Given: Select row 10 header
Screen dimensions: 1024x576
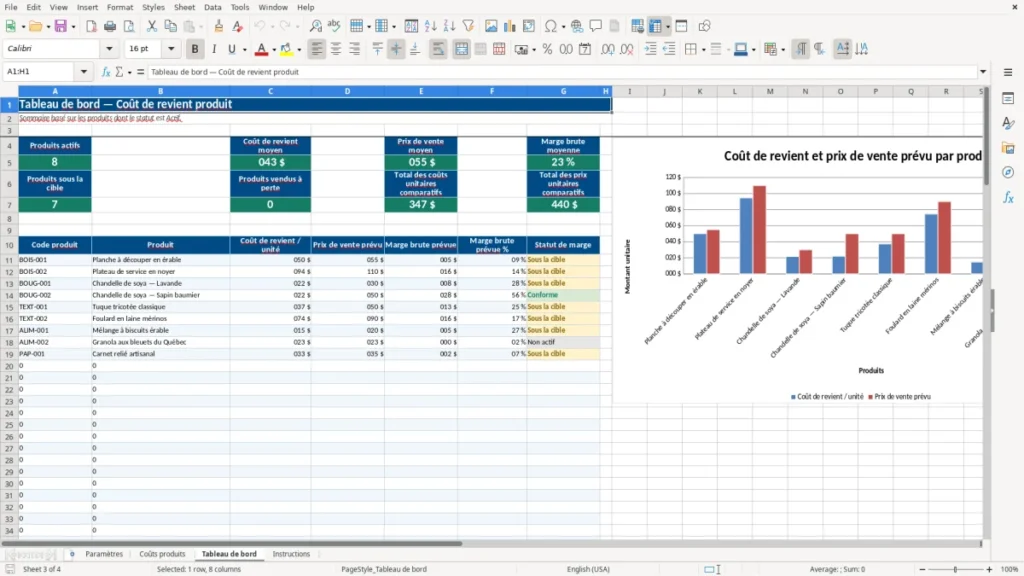Looking at the screenshot, I should coord(9,245).
